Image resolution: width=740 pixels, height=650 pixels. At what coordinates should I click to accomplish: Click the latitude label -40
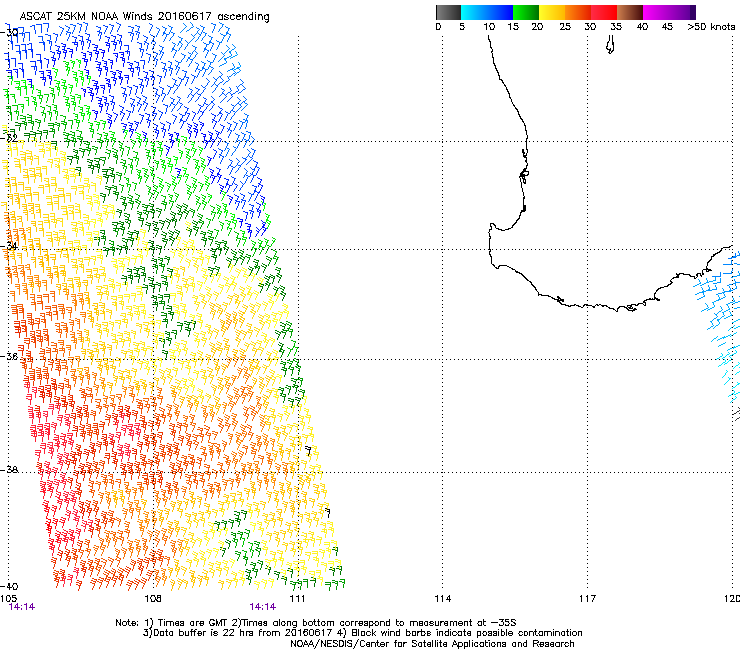(9, 586)
